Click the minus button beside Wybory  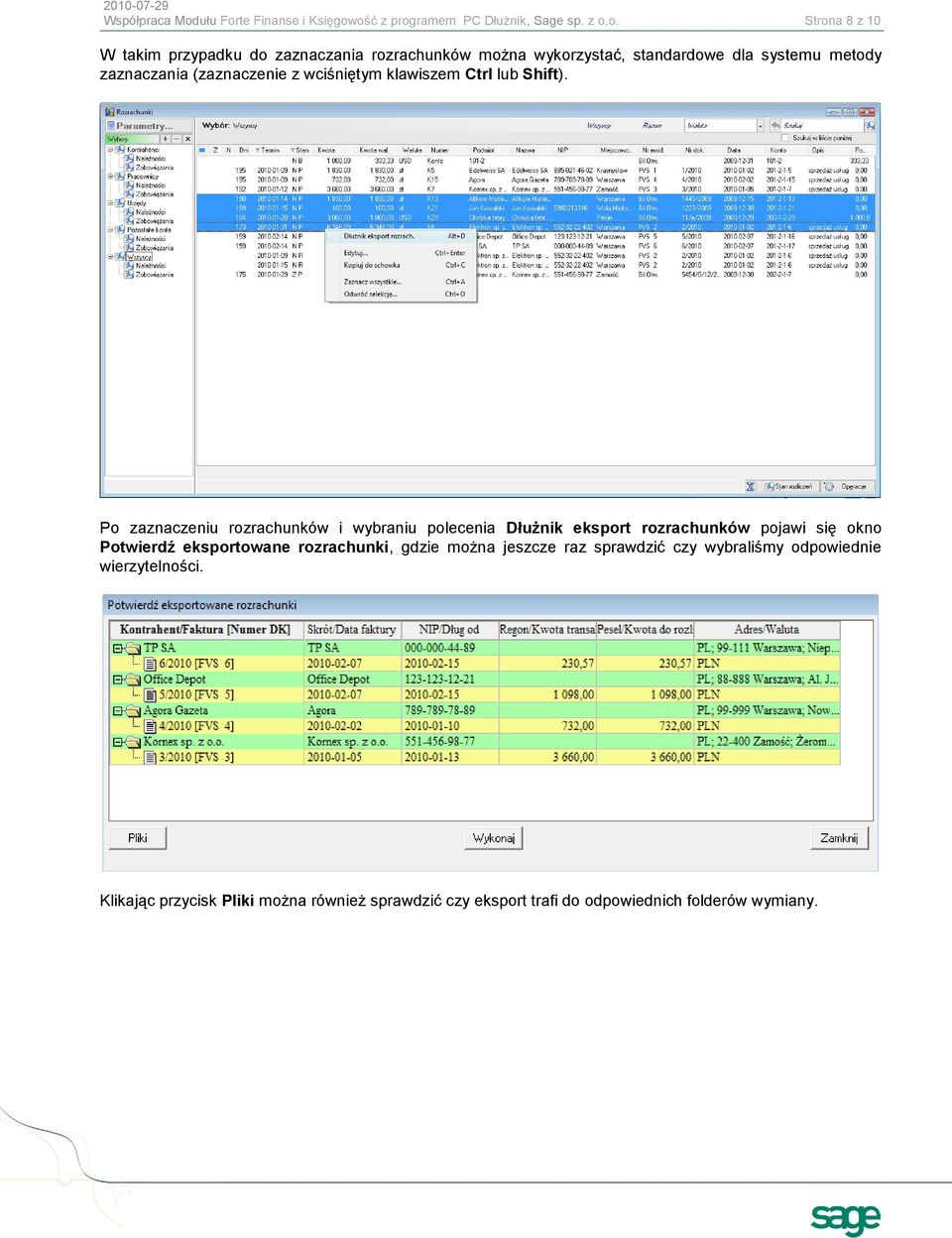[177, 139]
